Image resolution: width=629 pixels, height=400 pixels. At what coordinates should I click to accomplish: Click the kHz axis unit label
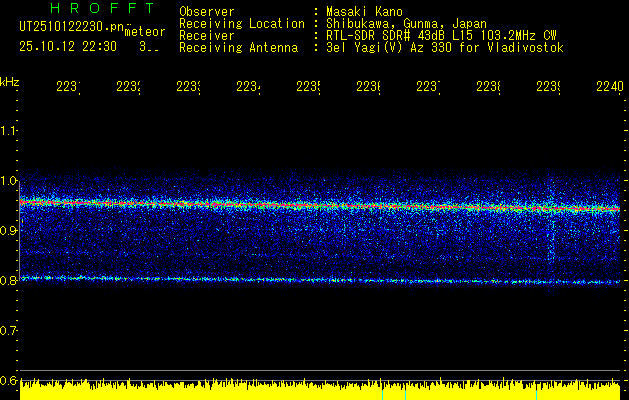[9, 82]
